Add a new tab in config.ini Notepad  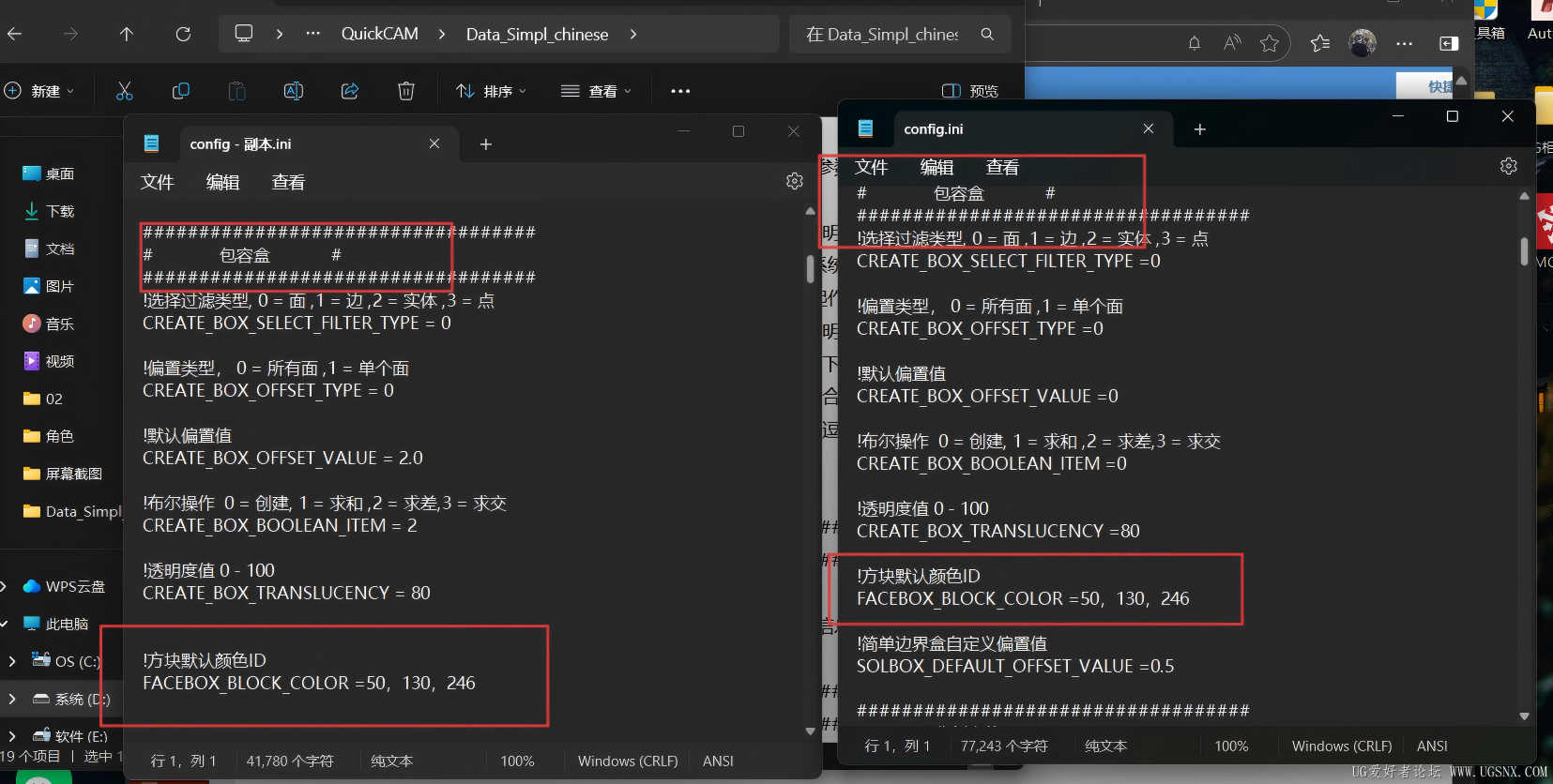[x=1200, y=129]
